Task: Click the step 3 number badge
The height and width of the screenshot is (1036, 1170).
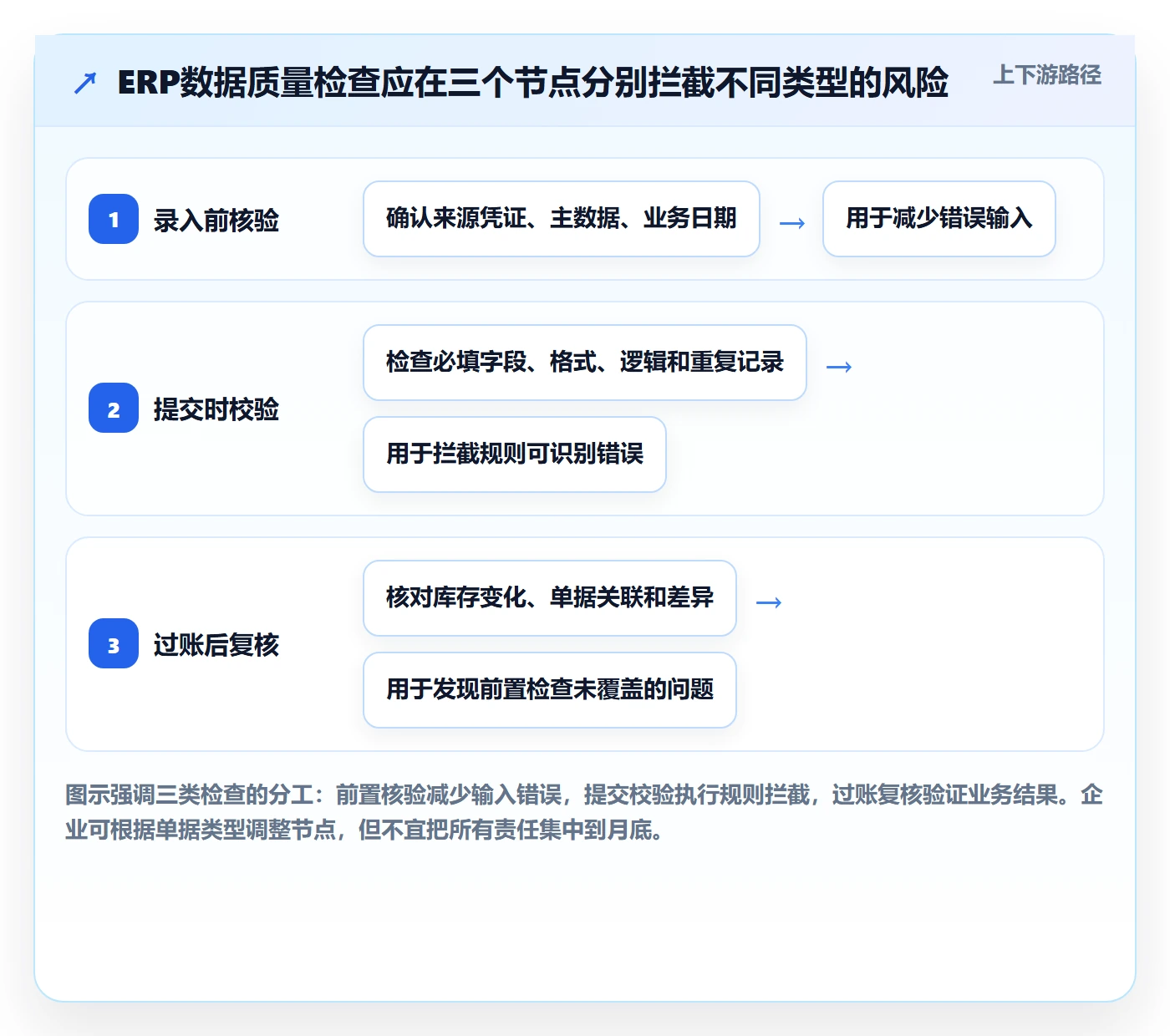Action: [114, 643]
